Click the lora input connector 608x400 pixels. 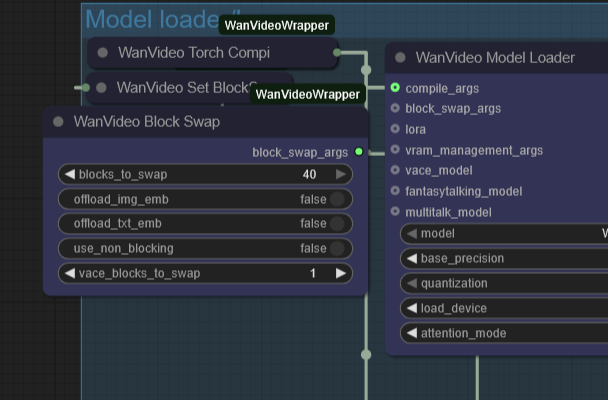point(395,128)
